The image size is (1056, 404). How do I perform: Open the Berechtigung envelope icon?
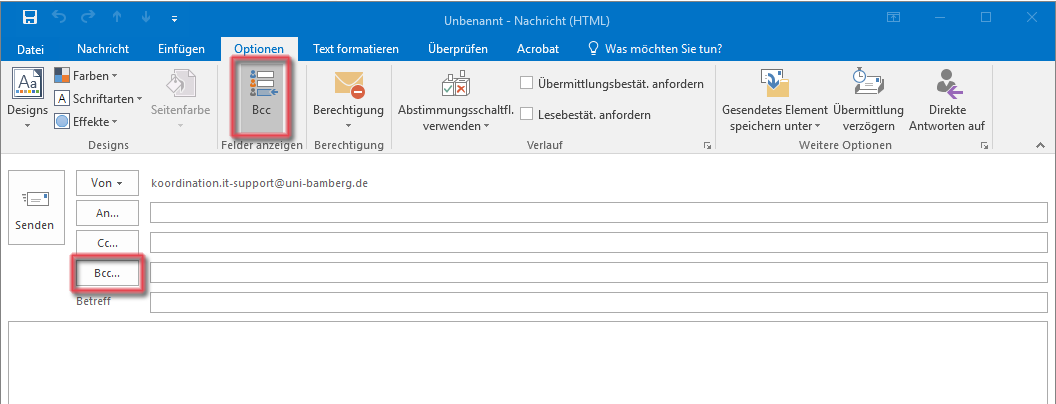click(349, 83)
